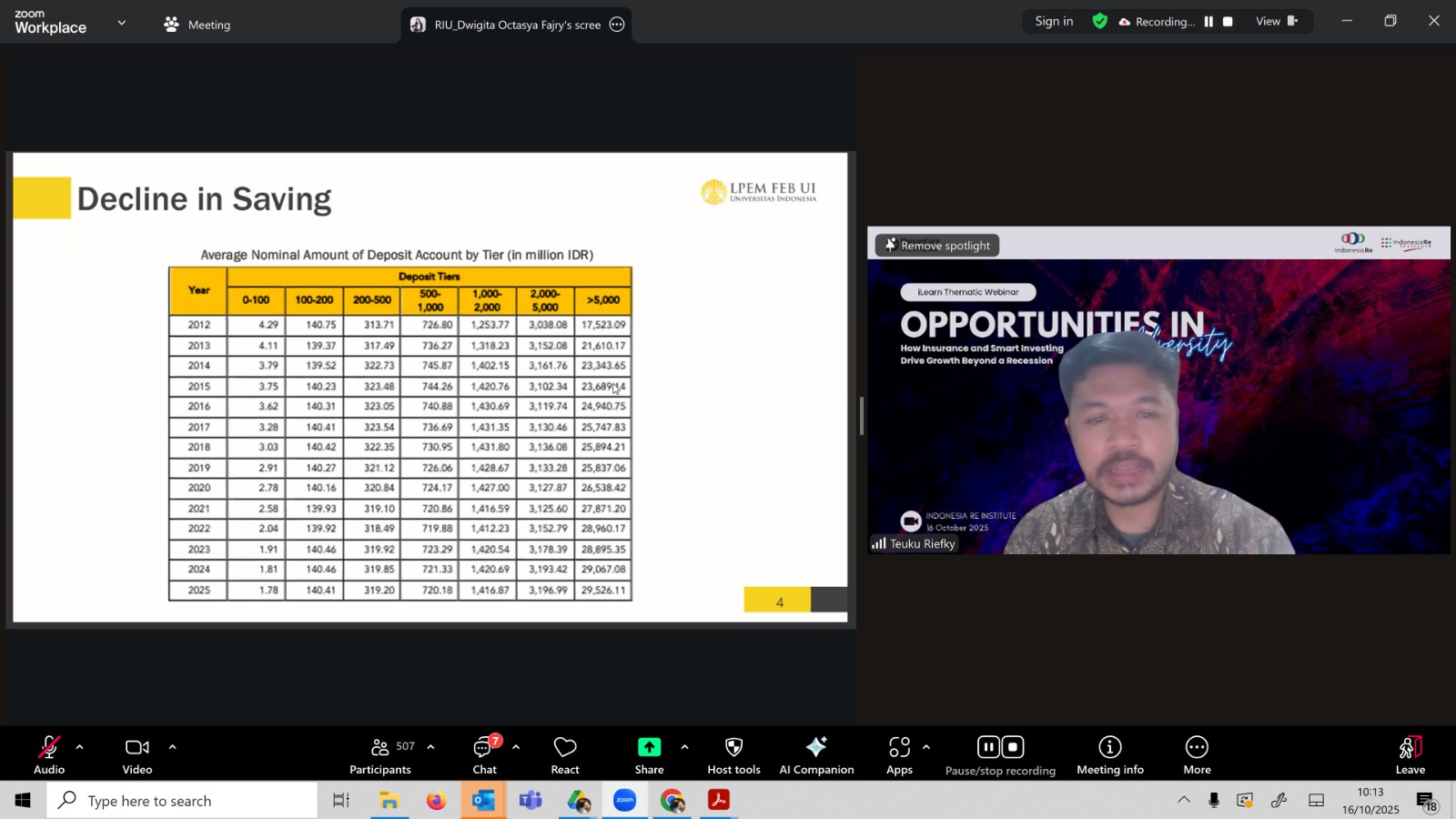1456x819 pixels.
Task: Unmute the microphone with the Audio button
Action: pos(49,754)
